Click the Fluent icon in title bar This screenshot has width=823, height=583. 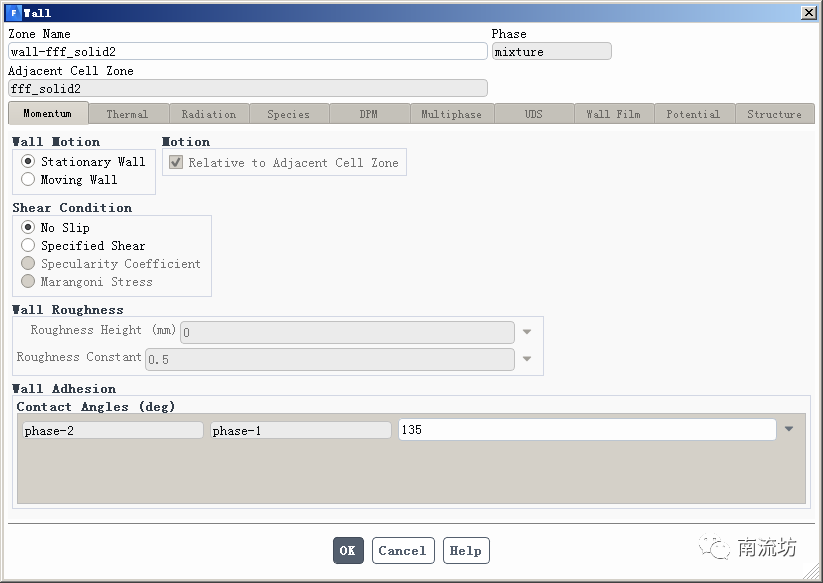point(14,13)
